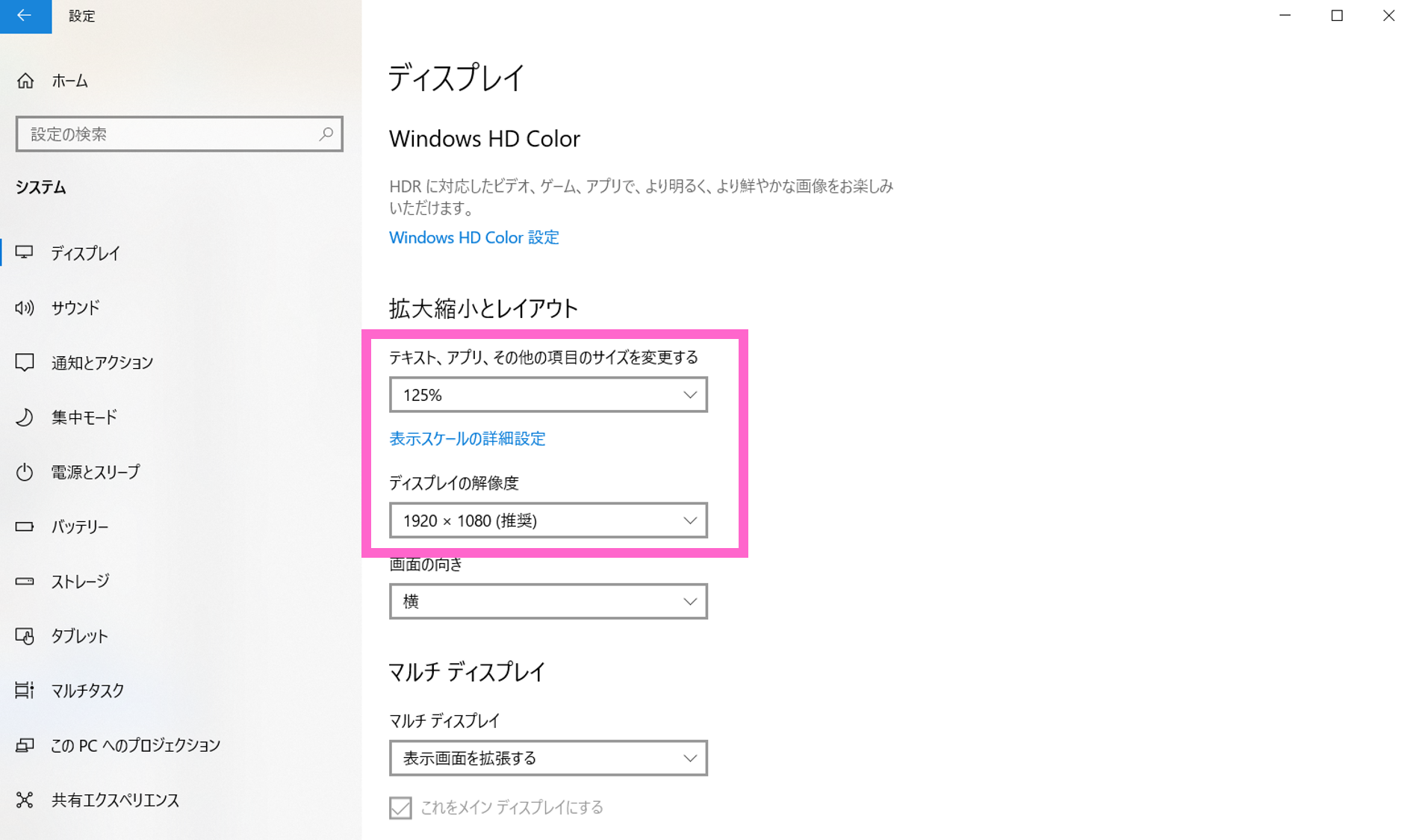The width and height of the screenshot is (1410, 840).
Task: Click the 電源とスリープ power icon
Action: (25, 472)
